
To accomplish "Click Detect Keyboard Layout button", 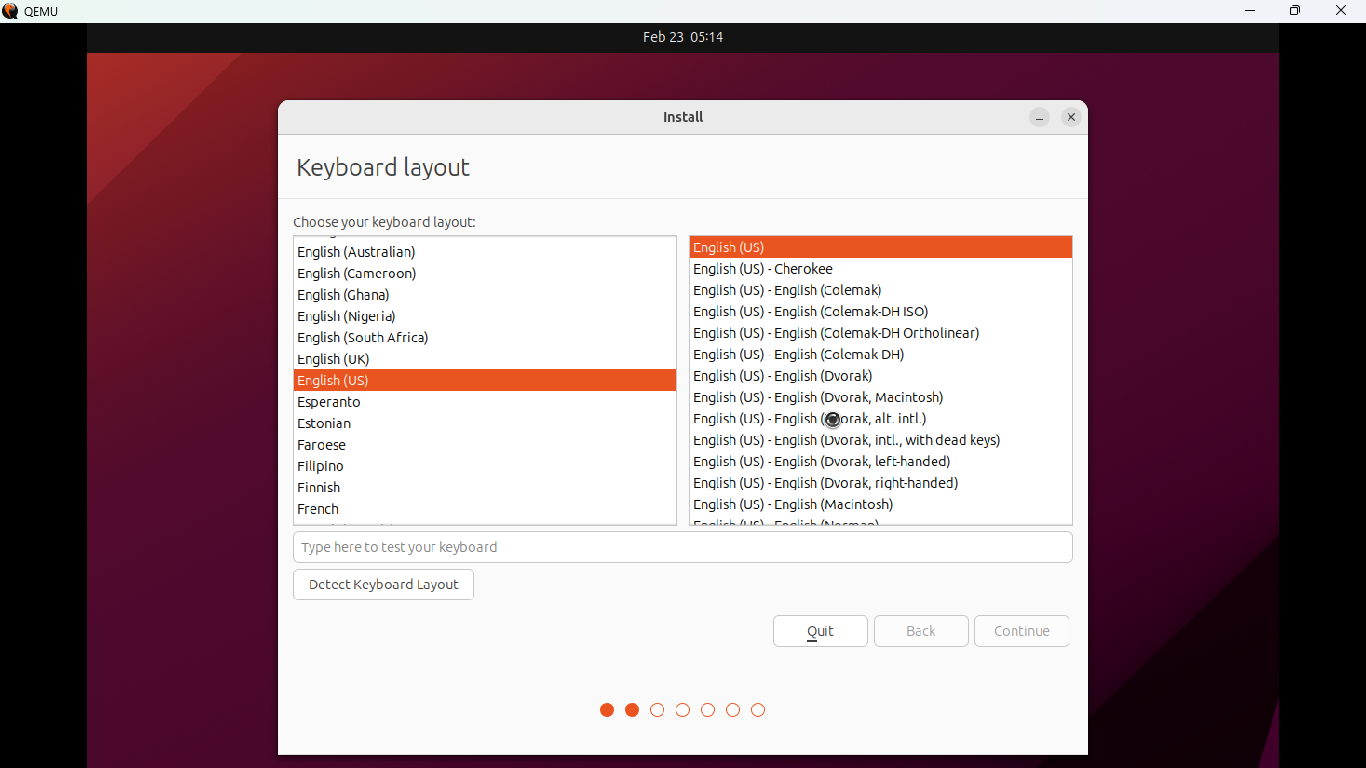I will [383, 584].
